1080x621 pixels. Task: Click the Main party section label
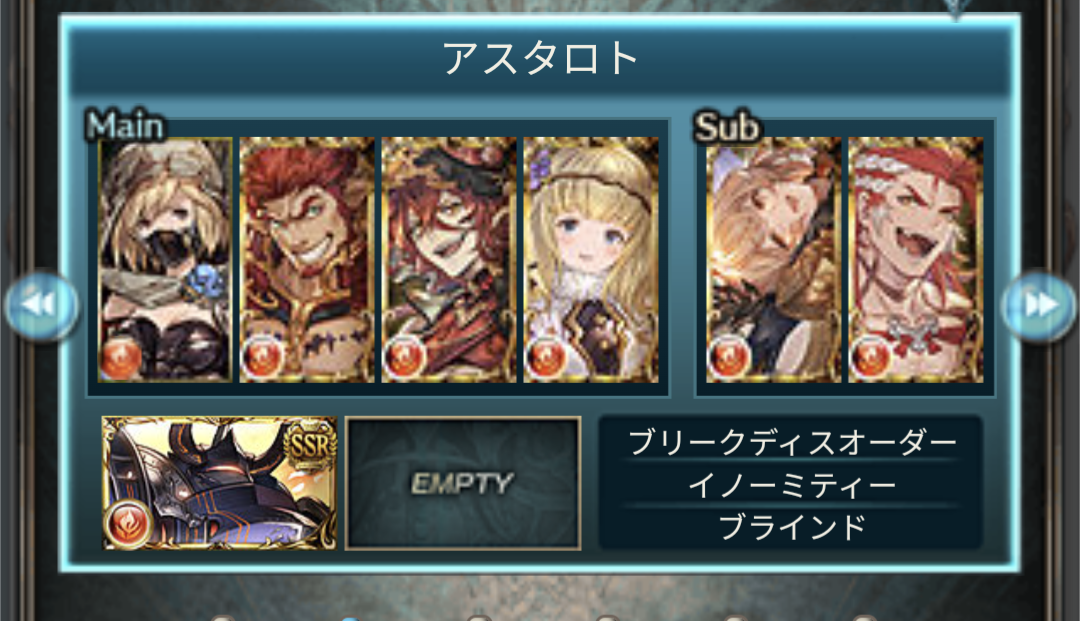coord(125,126)
